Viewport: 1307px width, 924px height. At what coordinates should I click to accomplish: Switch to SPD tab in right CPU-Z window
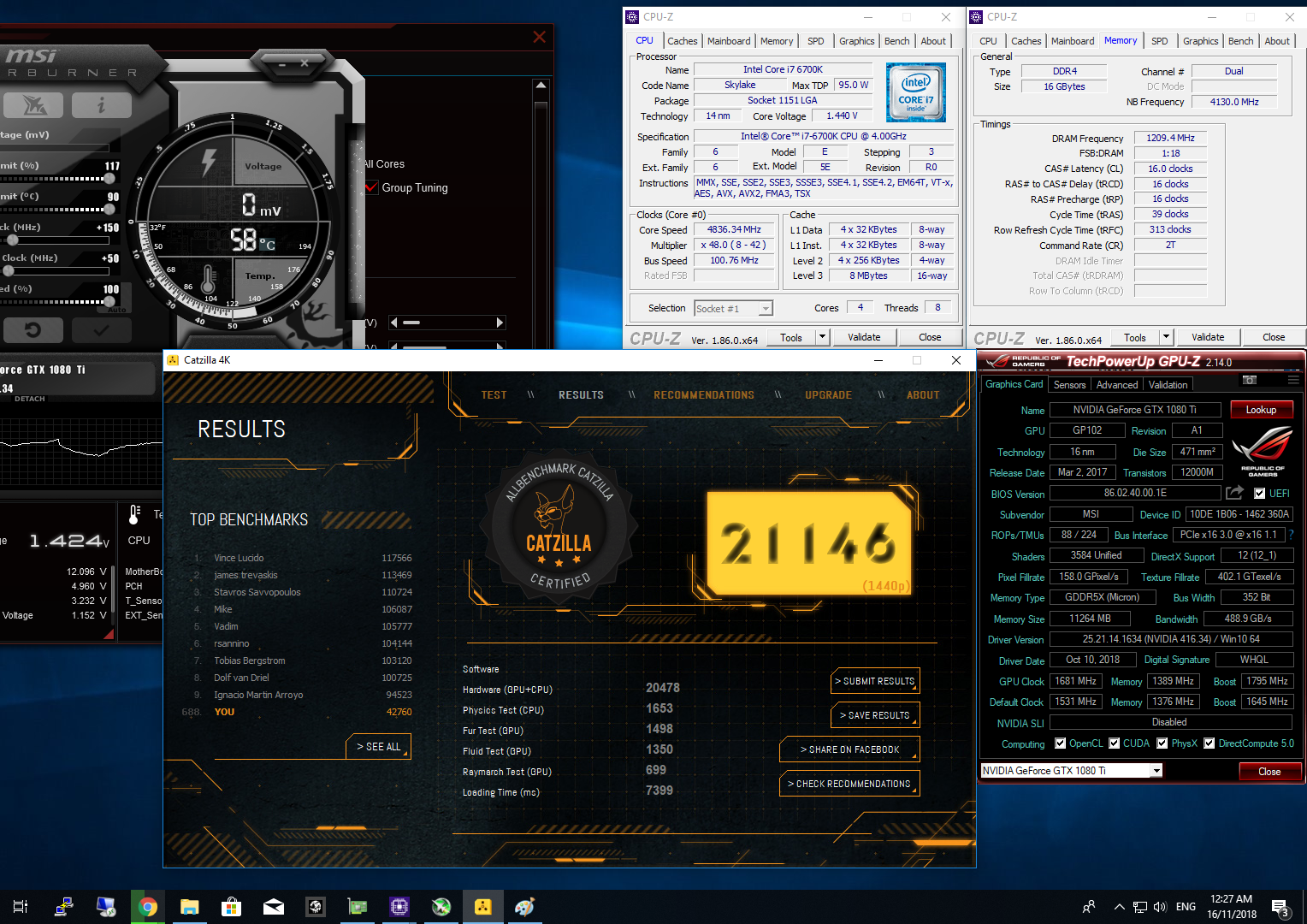coord(1159,41)
